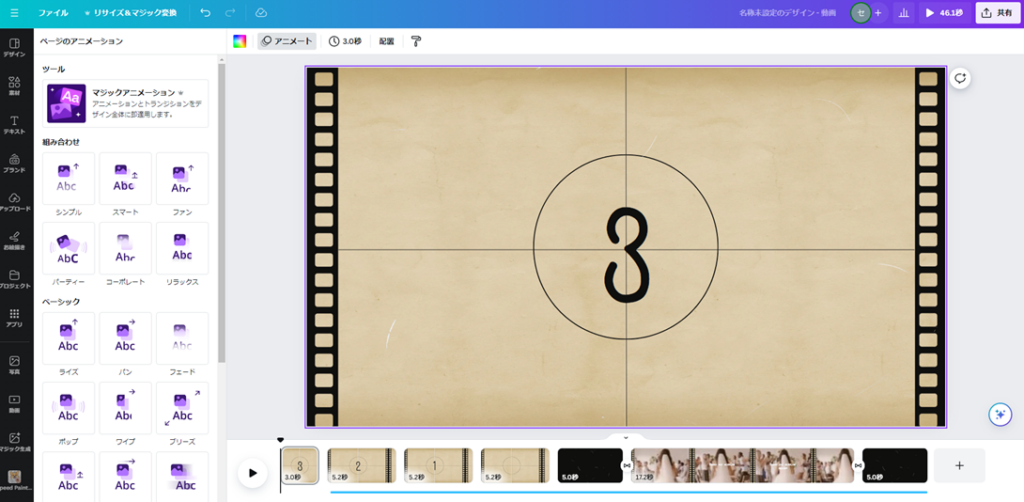Open the 素材 elements sidebar panel
The height and width of the screenshot is (502, 1024).
pos(14,86)
